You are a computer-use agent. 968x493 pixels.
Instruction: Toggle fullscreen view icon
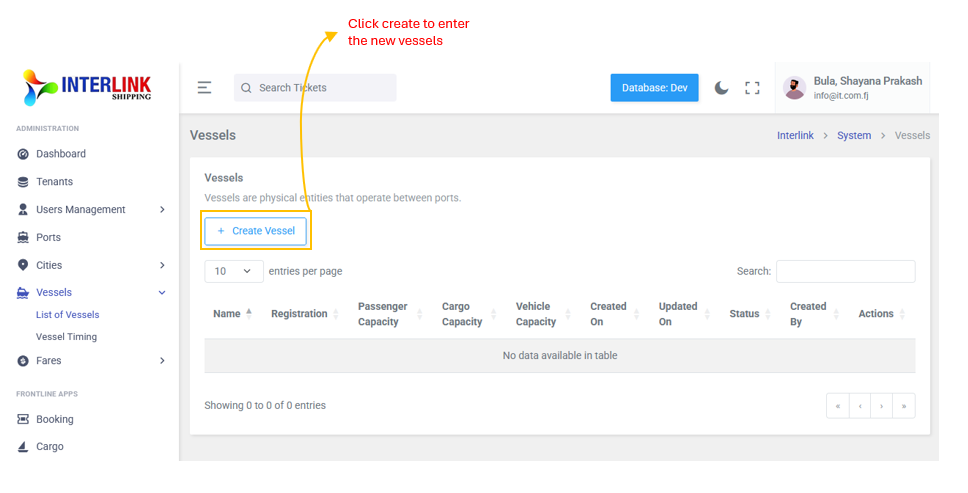coord(752,88)
